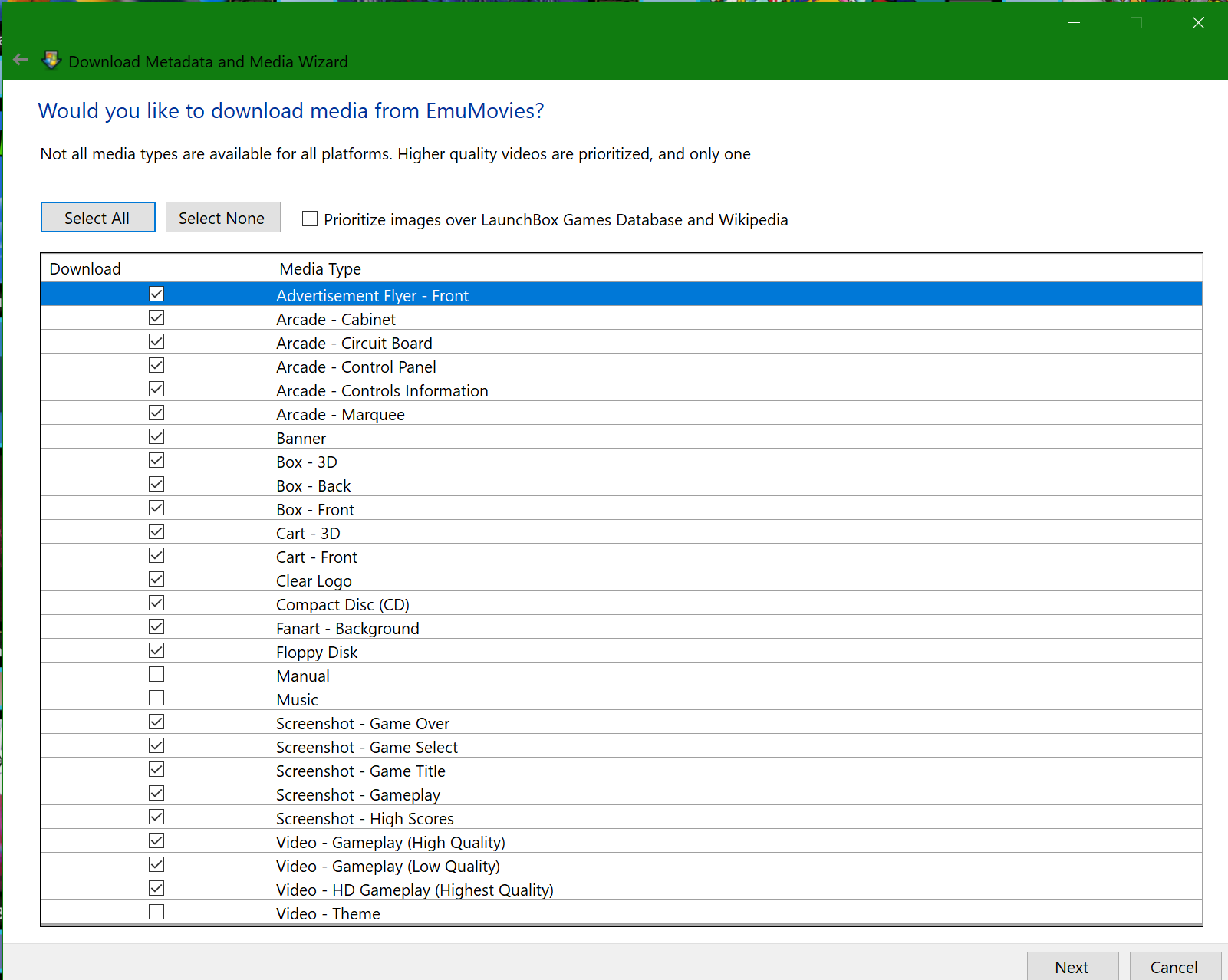Enable Music download checkbox
Screen dimensions: 1228x980
[x=156, y=698]
